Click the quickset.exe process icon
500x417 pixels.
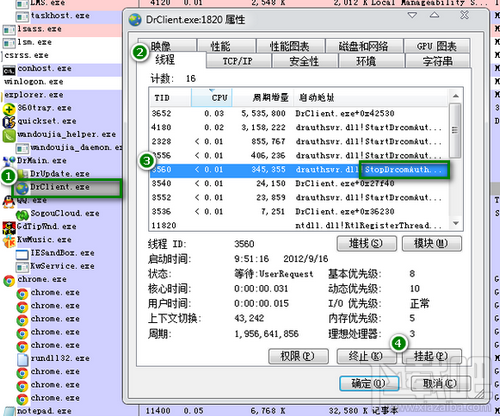9,122
